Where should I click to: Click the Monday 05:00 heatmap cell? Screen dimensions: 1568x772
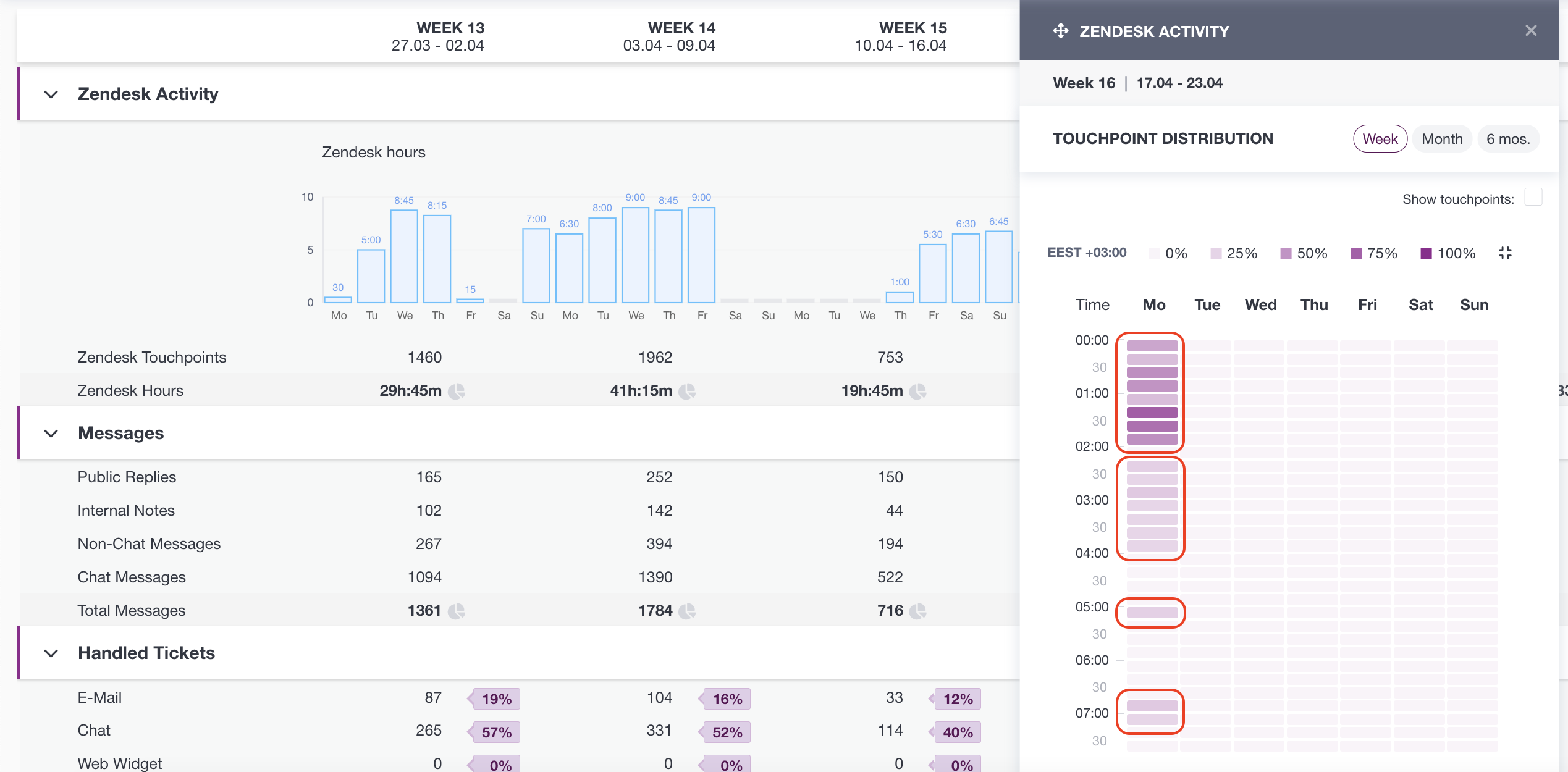click(x=1152, y=613)
